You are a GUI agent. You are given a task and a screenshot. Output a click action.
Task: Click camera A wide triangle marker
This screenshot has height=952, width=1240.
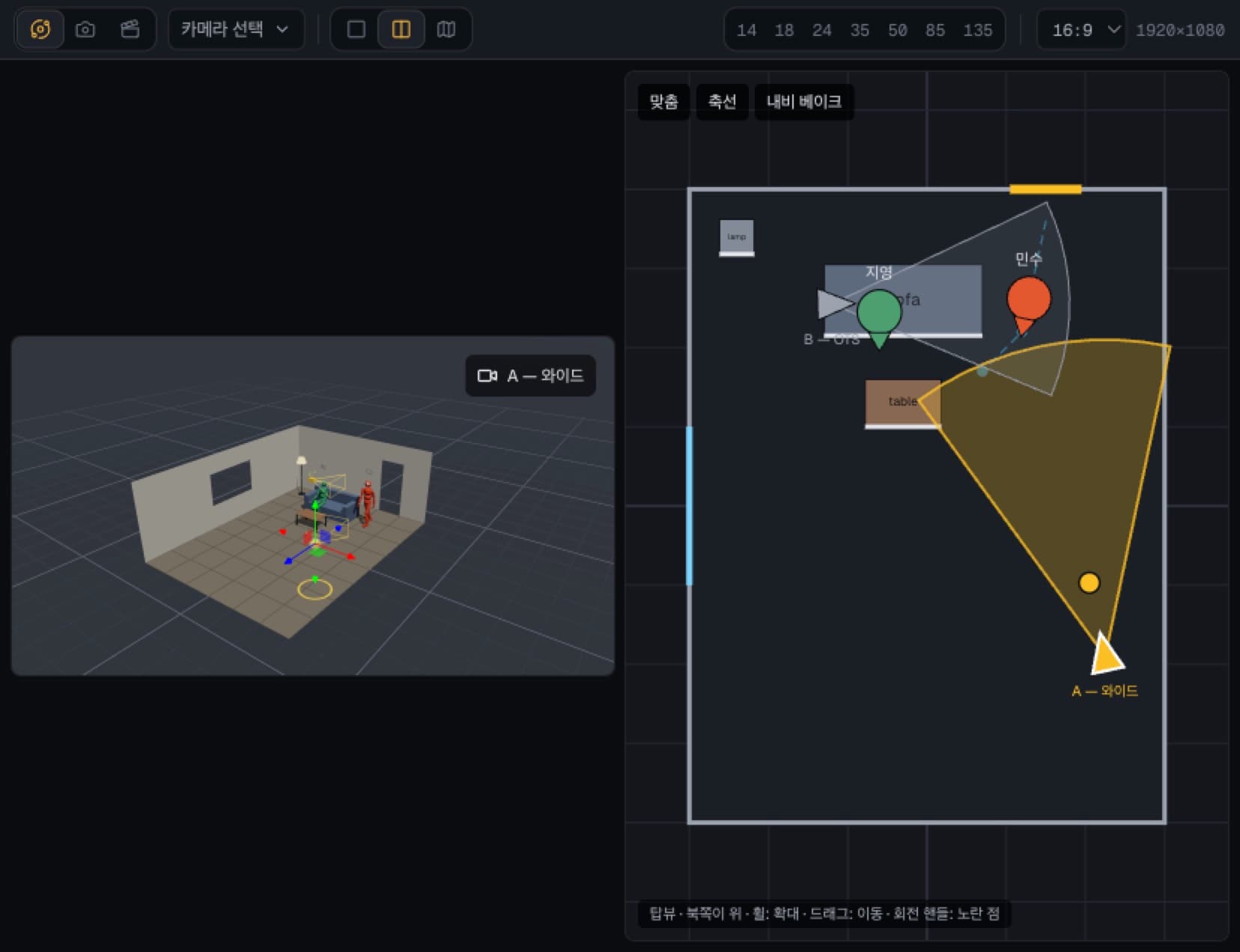(x=1106, y=654)
